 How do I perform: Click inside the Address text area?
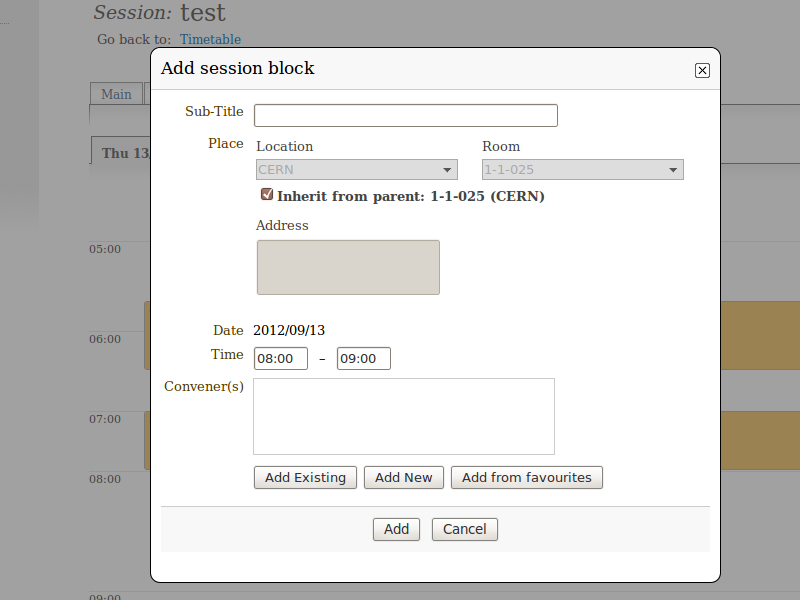(348, 267)
